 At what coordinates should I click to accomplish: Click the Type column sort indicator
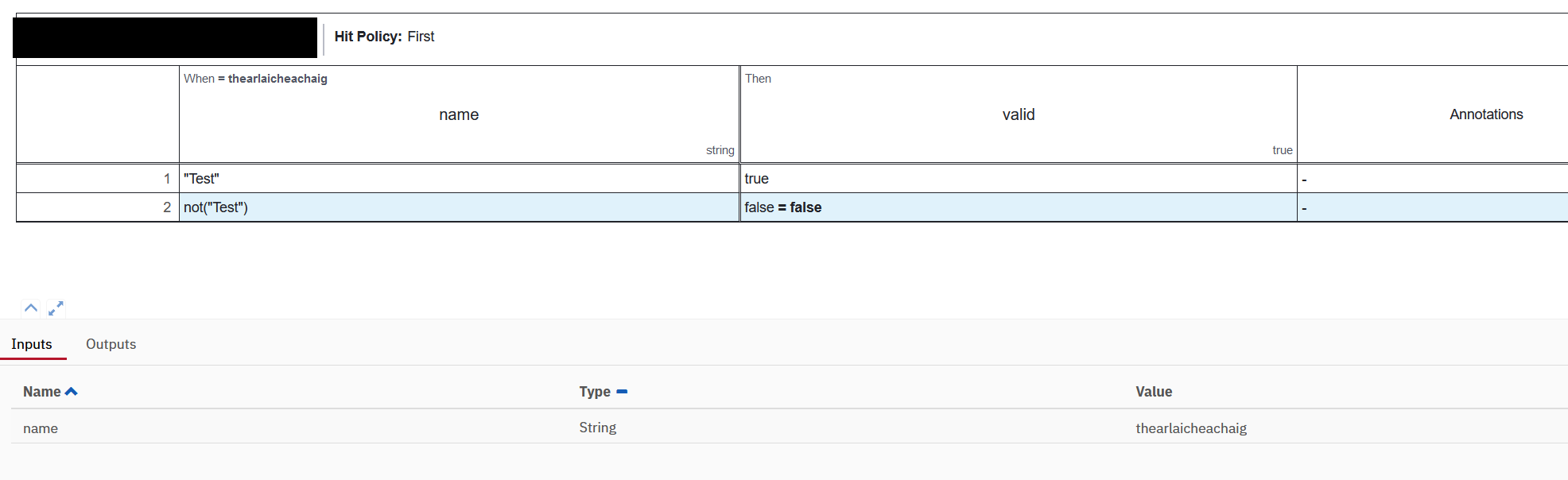622,392
